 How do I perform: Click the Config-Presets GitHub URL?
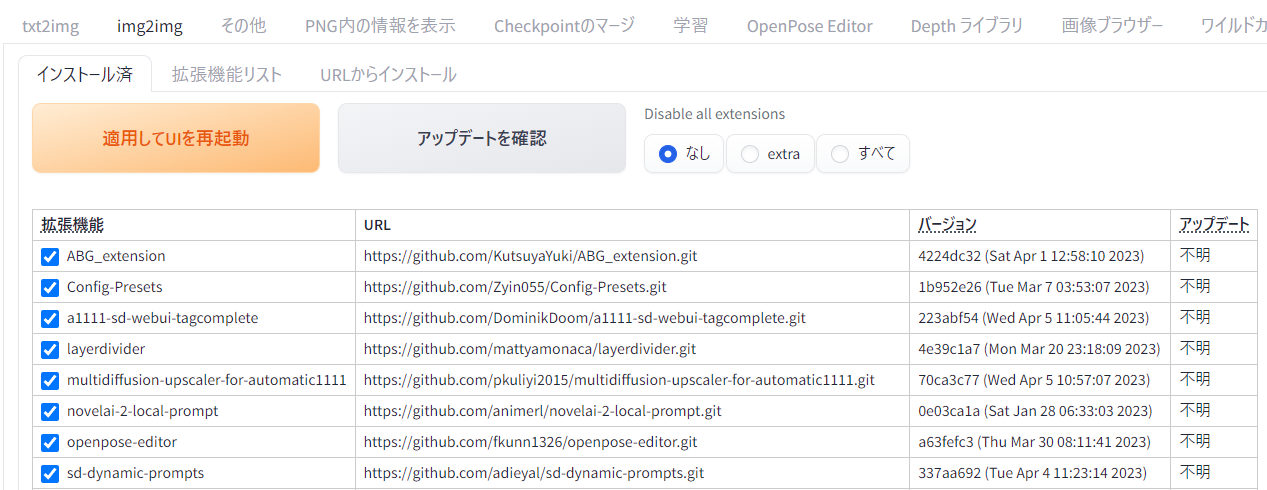click(x=515, y=287)
